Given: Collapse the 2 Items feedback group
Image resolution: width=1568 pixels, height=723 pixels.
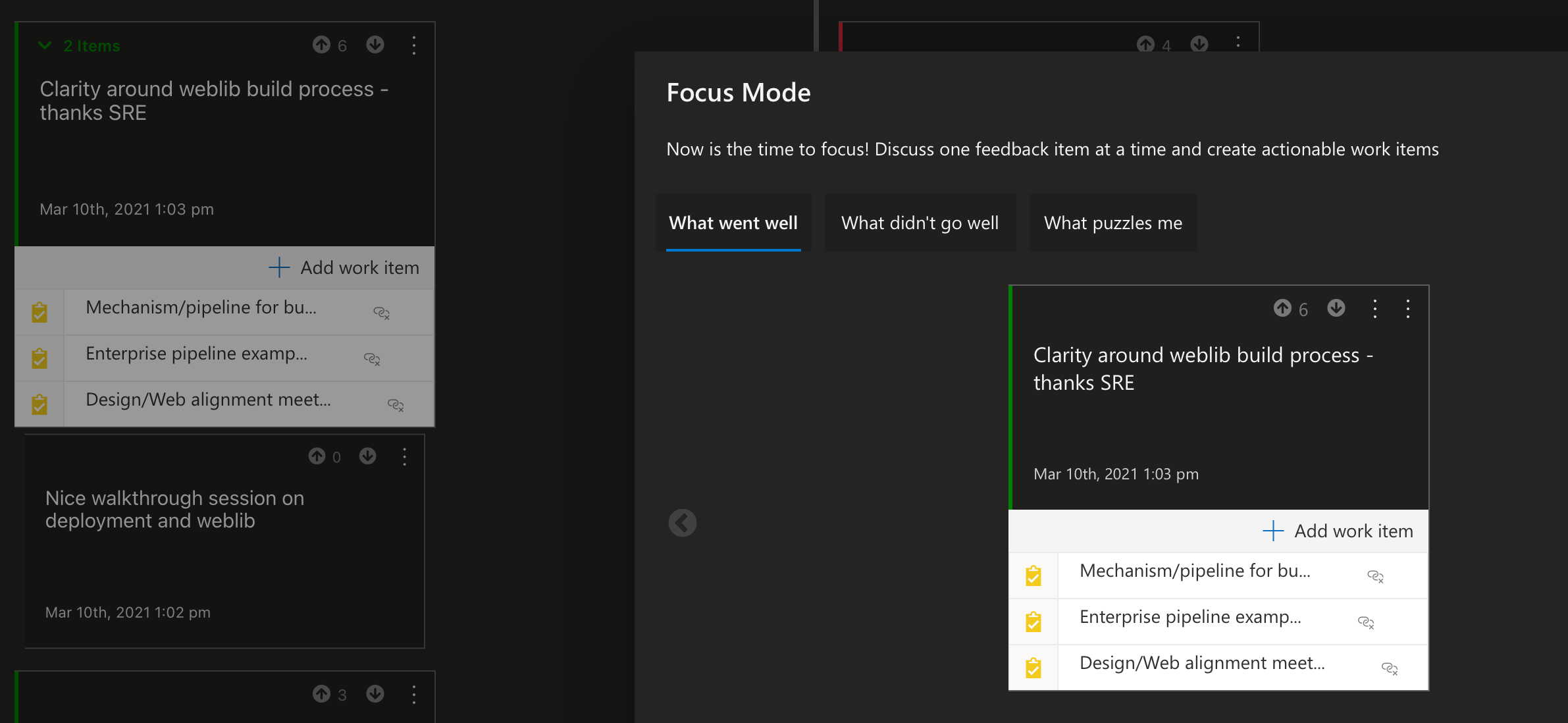Looking at the screenshot, I should (x=45, y=45).
